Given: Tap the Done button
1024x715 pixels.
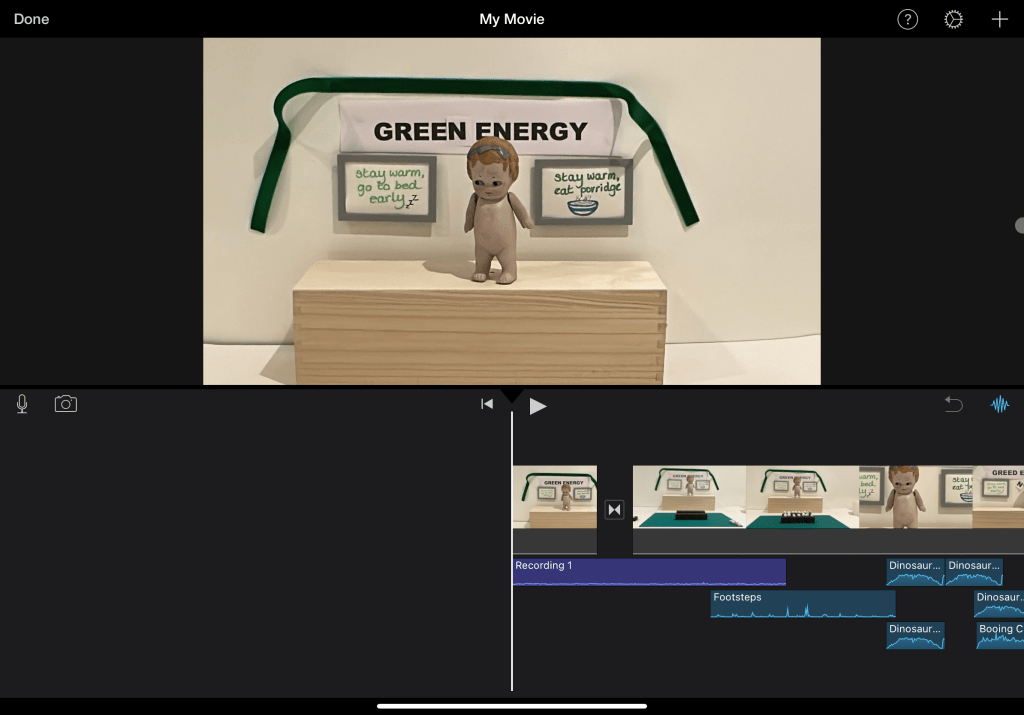Looking at the screenshot, I should point(31,19).
